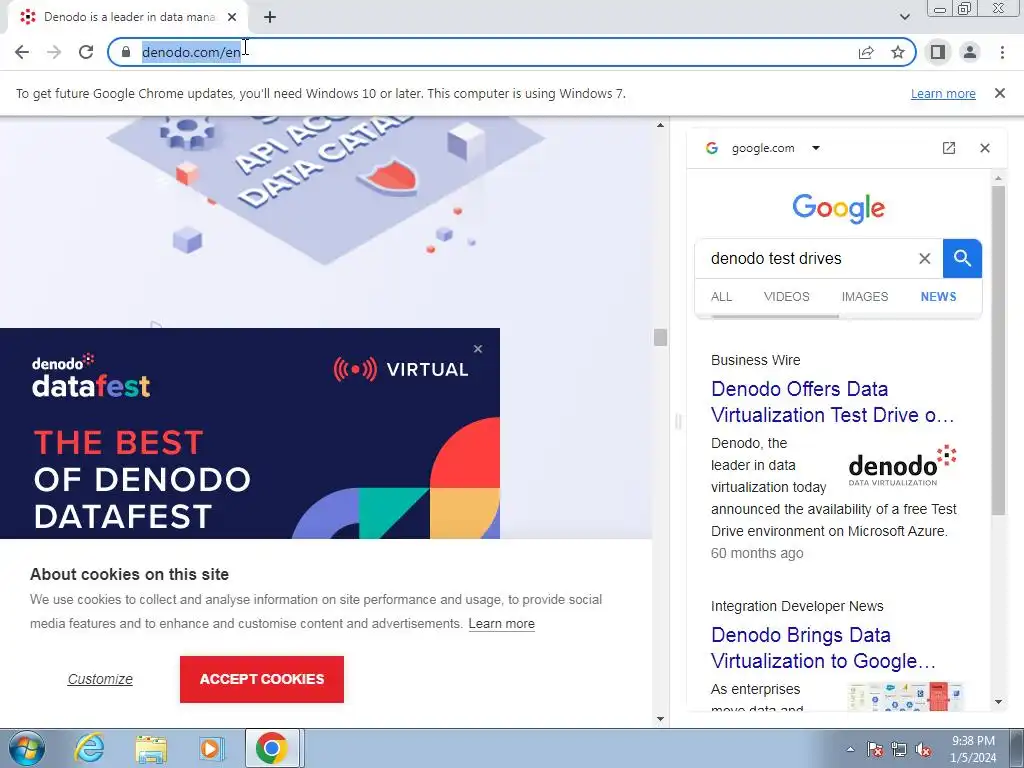1024x768 pixels.
Task: View site information via lock icon
Action: tap(126, 52)
